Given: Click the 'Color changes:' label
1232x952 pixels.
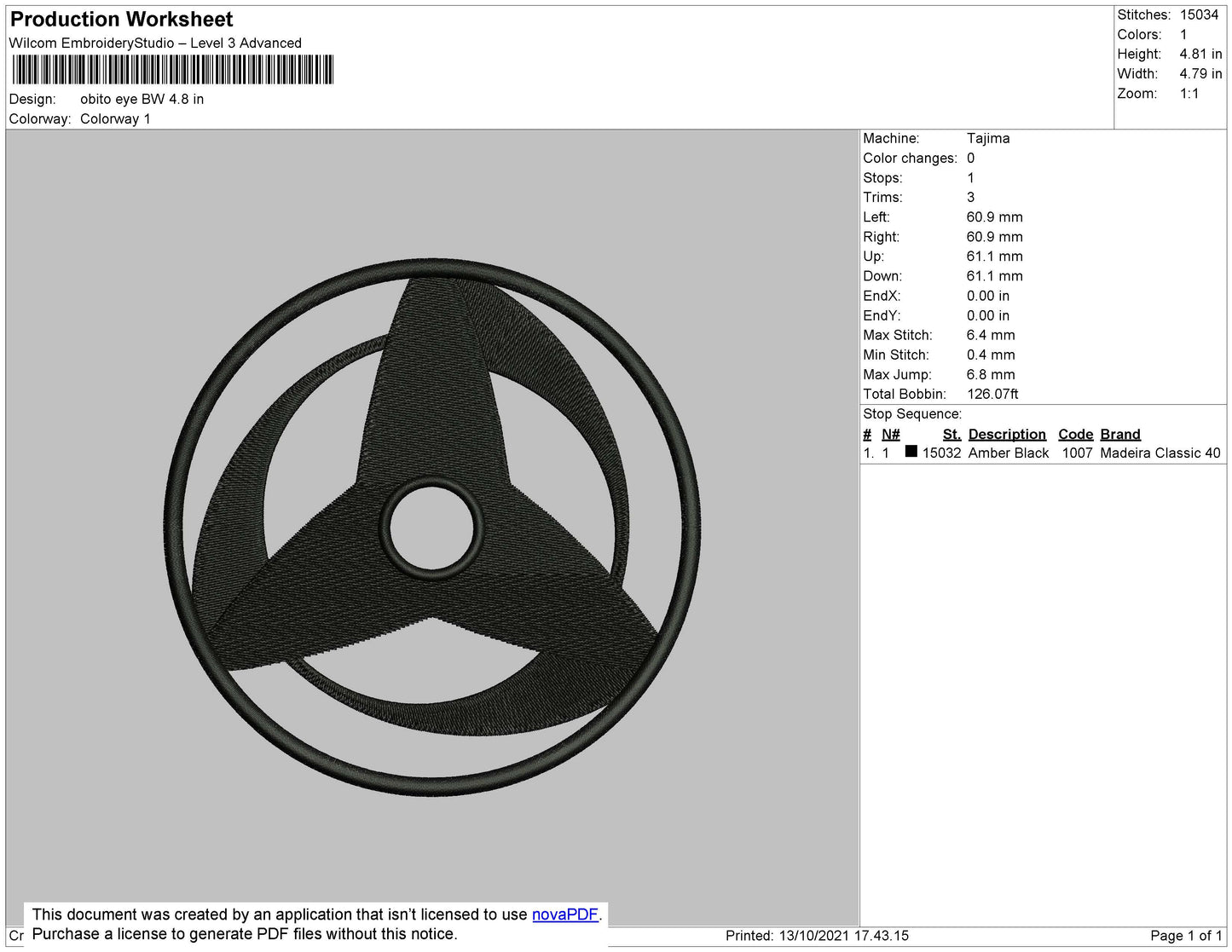Looking at the screenshot, I should click(910, 158).
